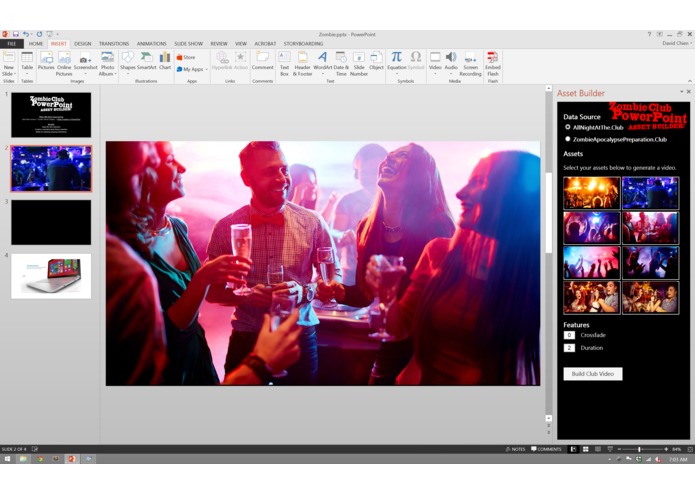Insert a SmartArt graphic

click(146, 61)
